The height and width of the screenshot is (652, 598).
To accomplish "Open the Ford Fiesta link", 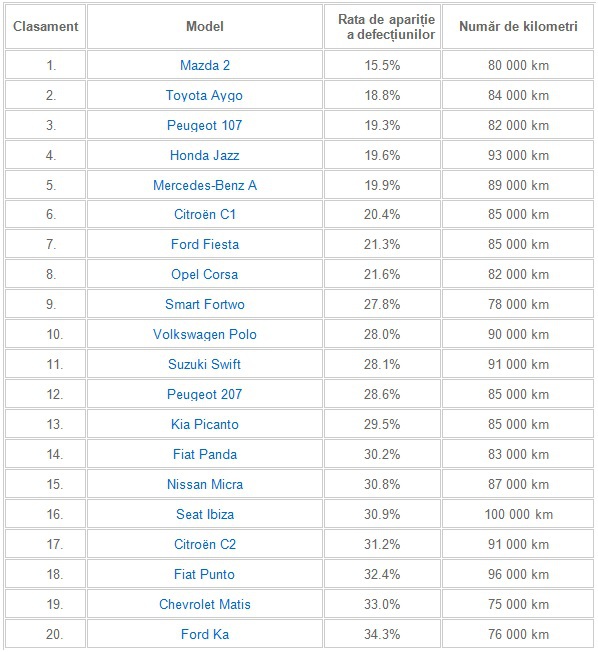I will click(205, 244).
